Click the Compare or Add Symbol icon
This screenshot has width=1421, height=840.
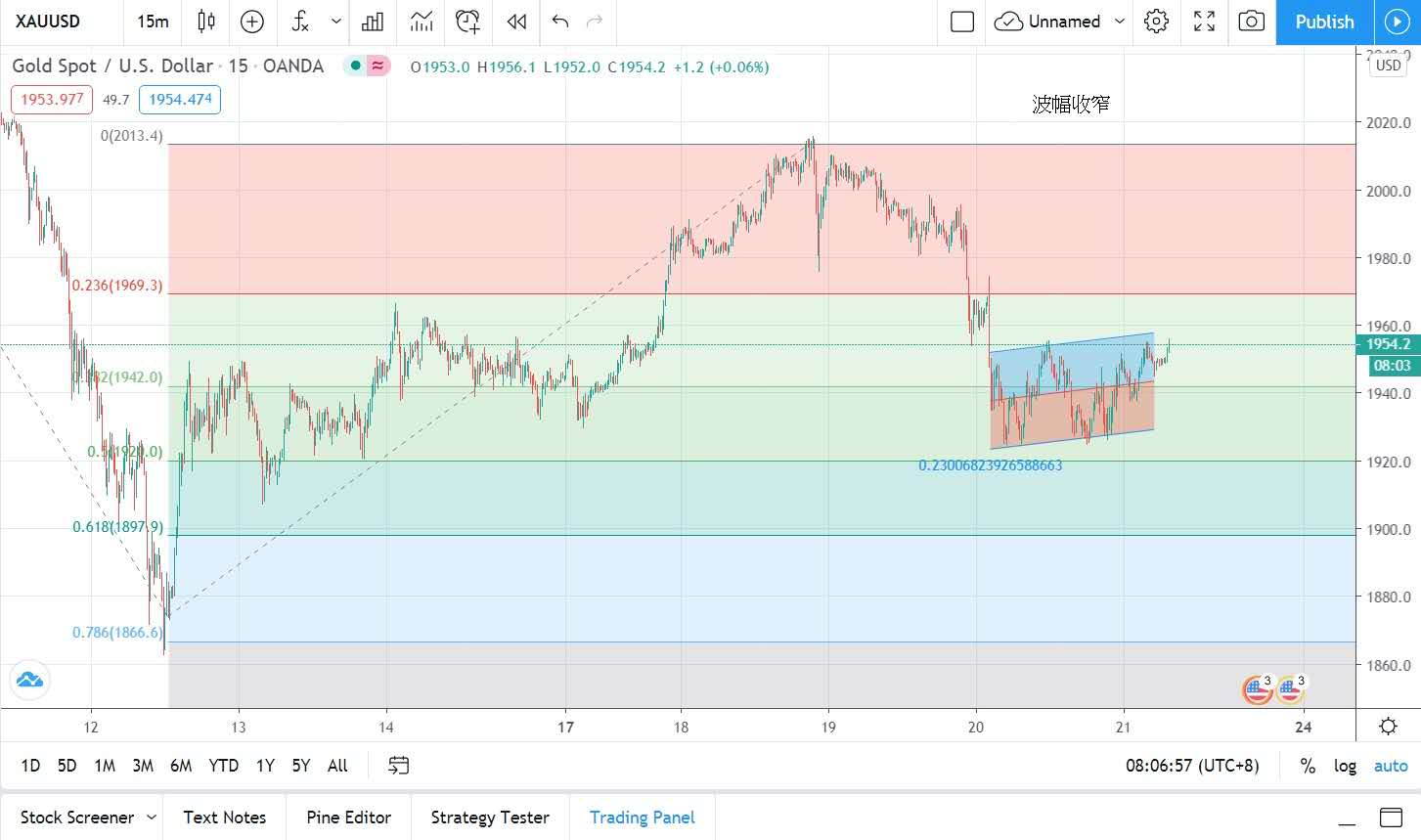(252, 22)
